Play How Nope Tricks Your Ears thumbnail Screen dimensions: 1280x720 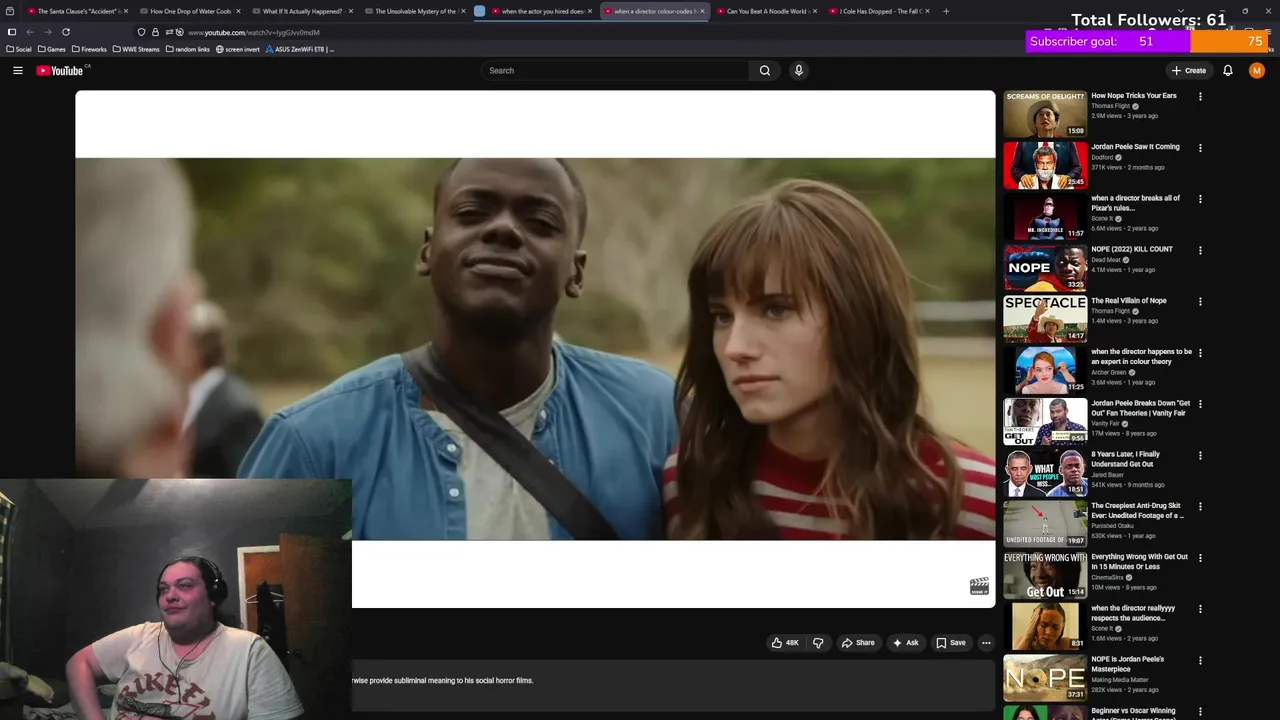click(x=1045, y=114)
